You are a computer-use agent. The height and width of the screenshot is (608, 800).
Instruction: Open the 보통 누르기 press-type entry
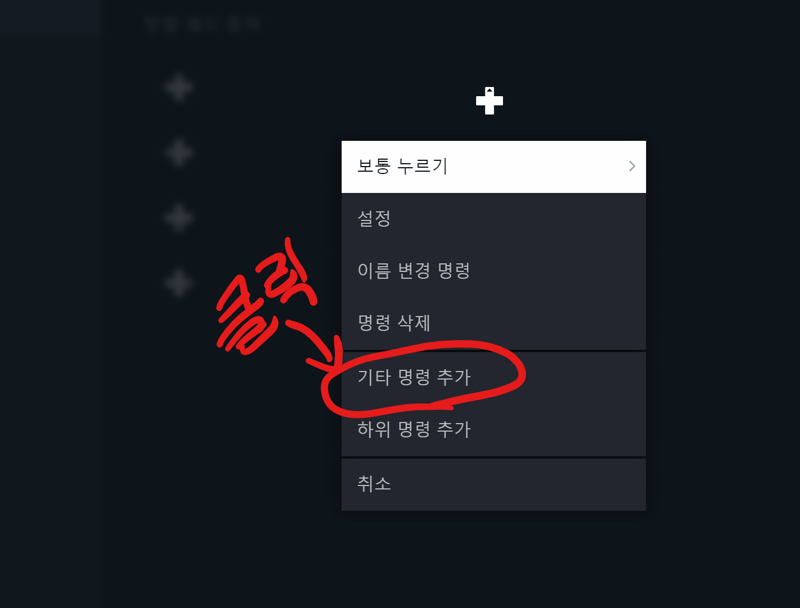493,167
